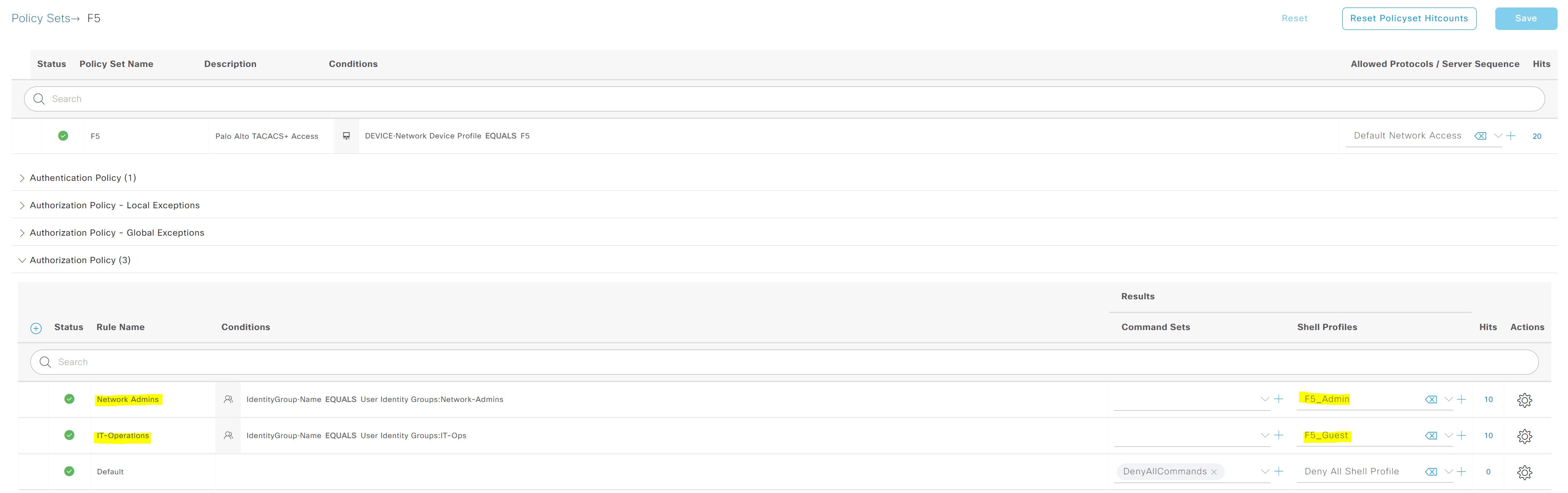
Task: Open the Actions gear for Network Admins rule
Action: click(x=1525, y=400)
